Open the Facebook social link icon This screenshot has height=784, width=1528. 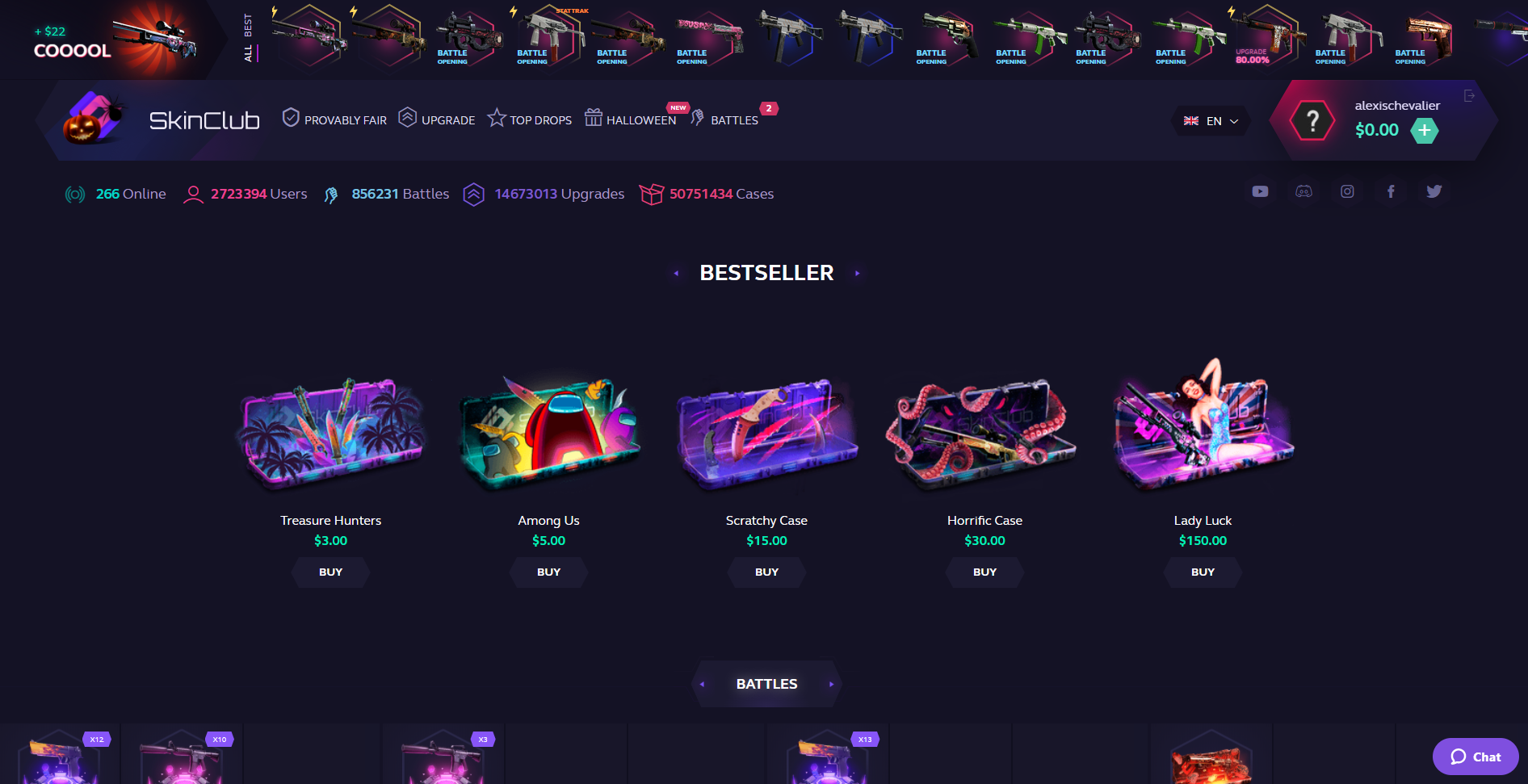coord(1391,191)
